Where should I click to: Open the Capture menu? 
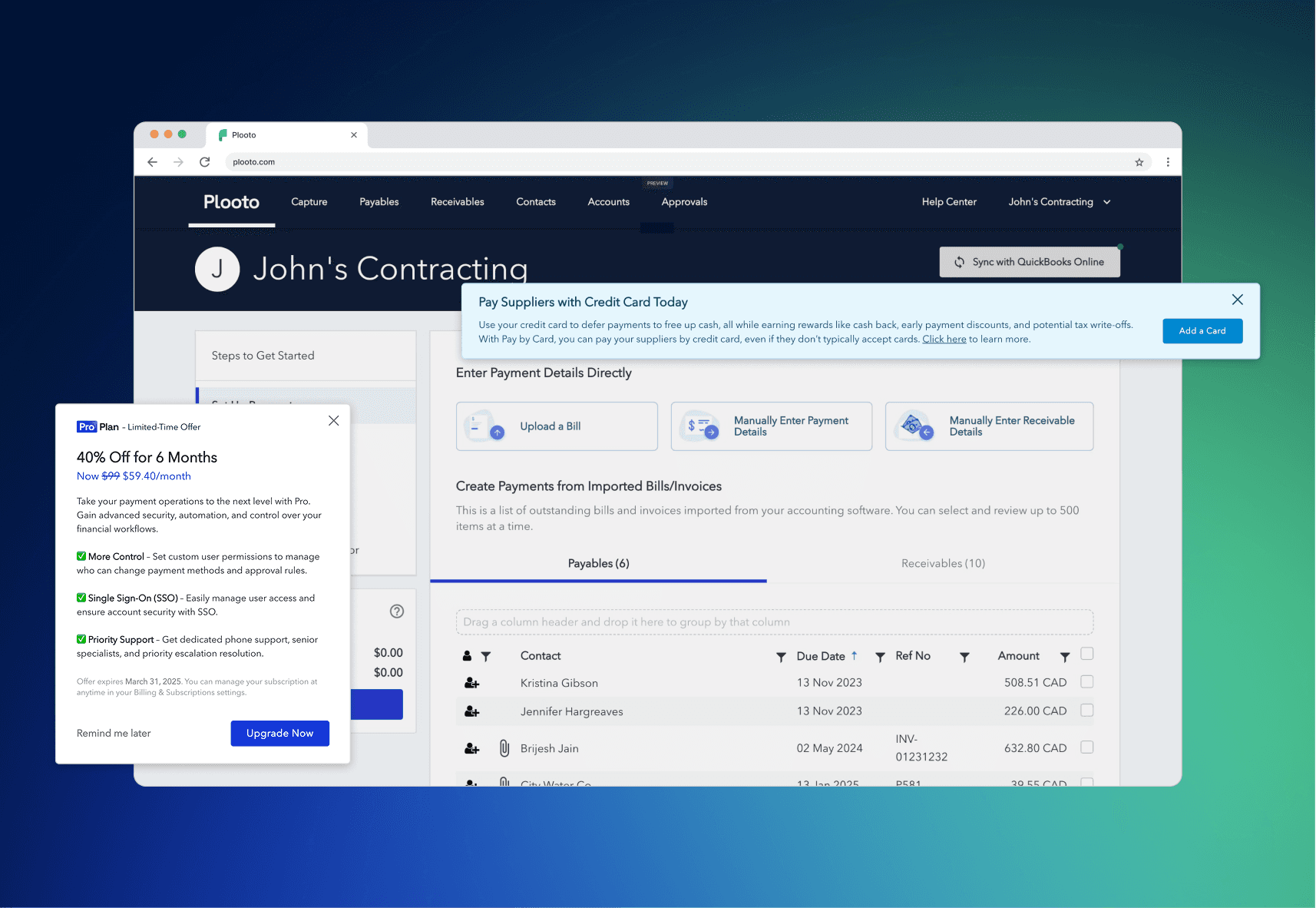[309, 202]
